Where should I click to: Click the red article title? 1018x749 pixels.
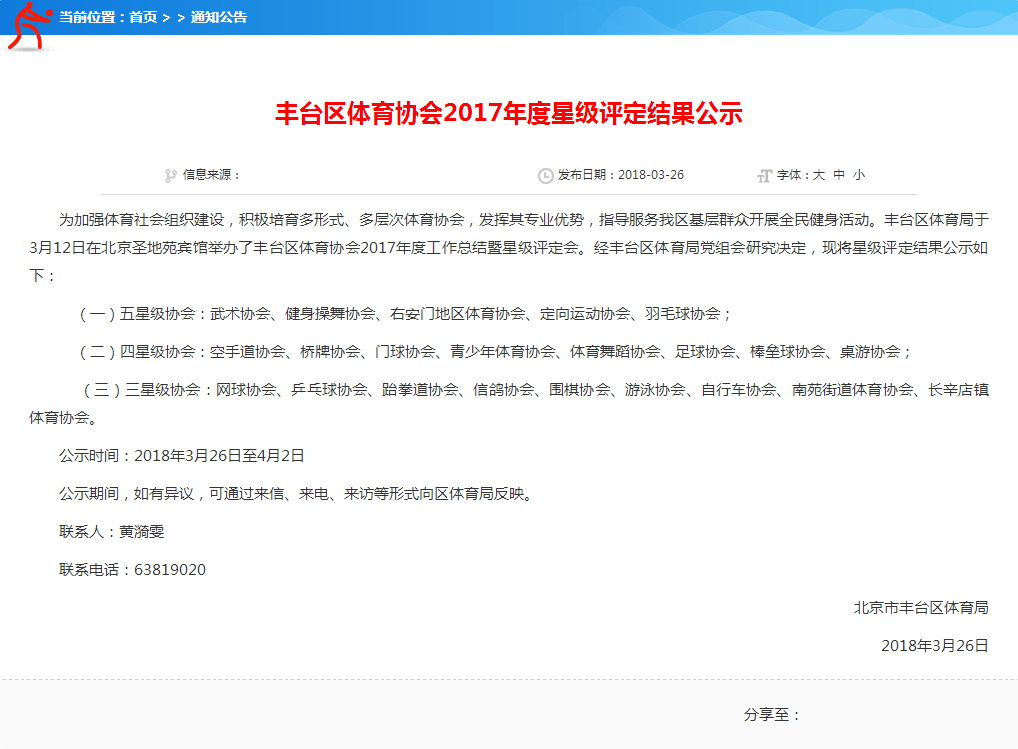509,113
